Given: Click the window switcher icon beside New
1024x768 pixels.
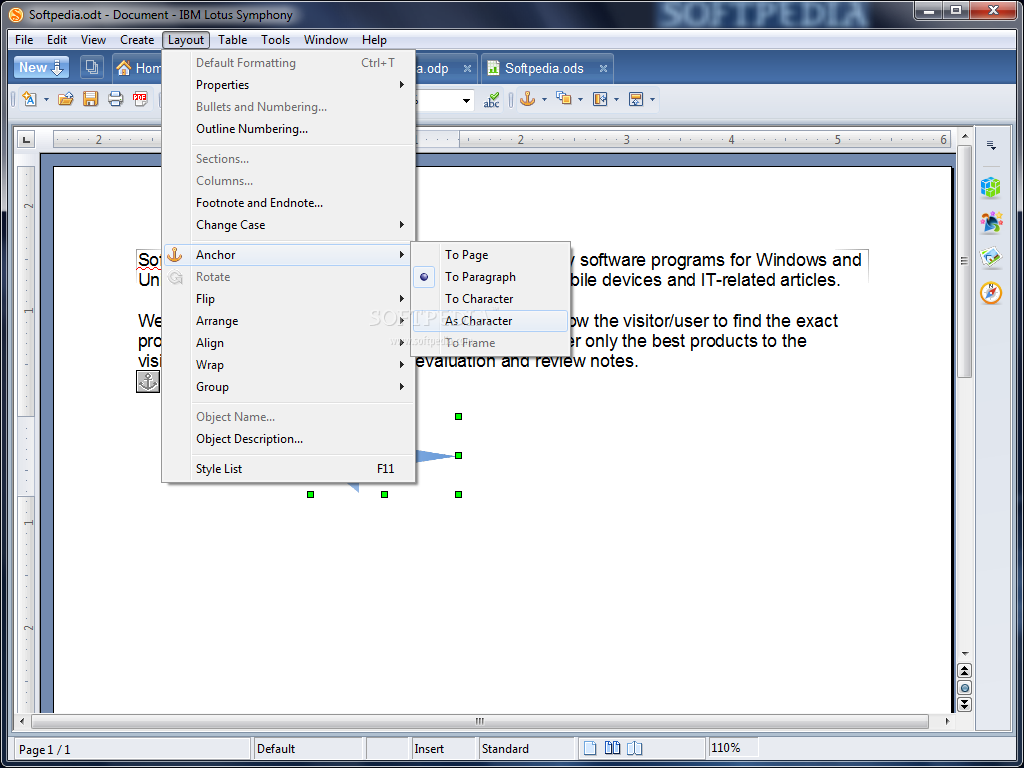Looking at the screenshot, I should tap(91, 67).
